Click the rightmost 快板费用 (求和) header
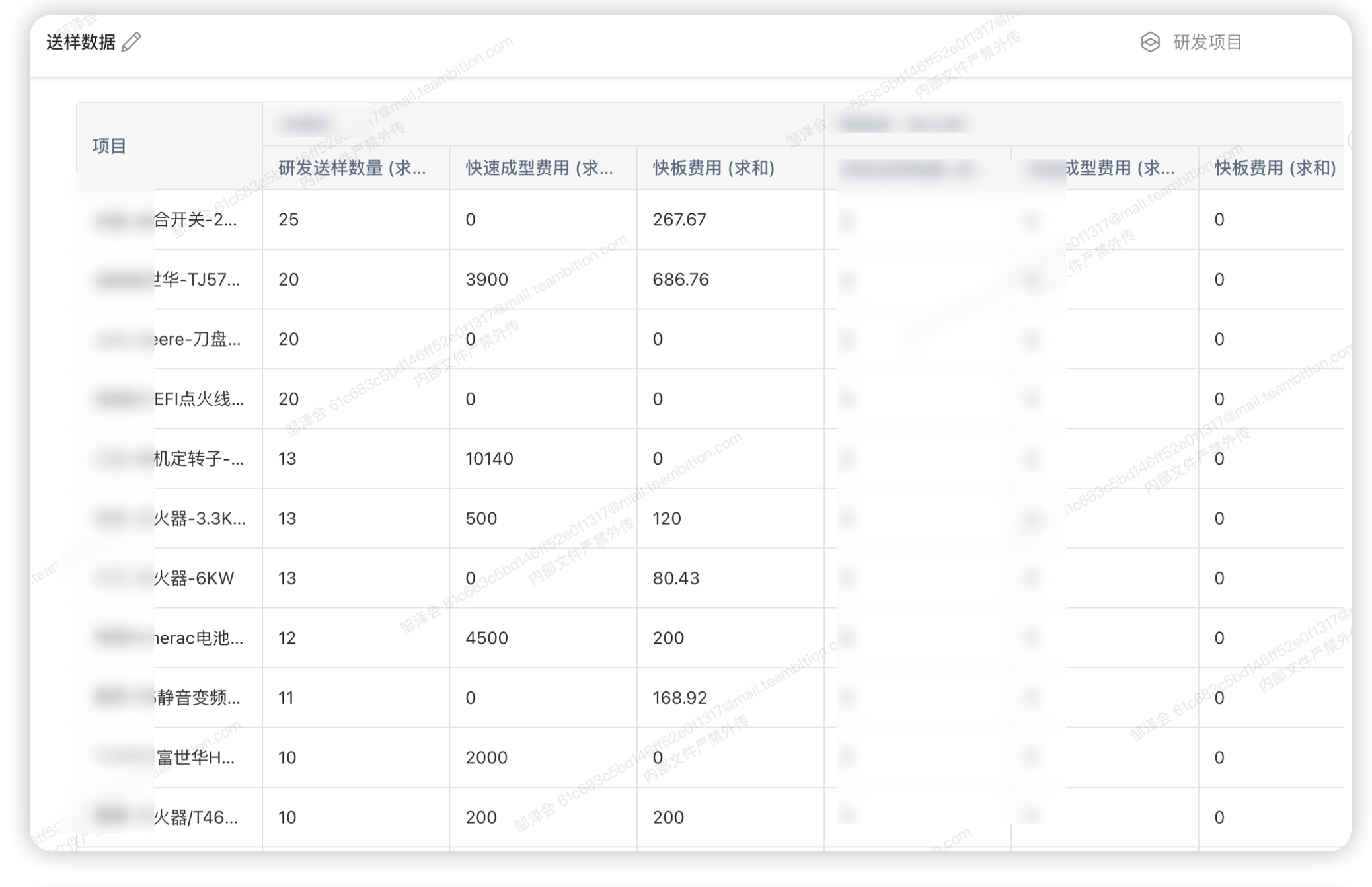1372x887 pixels. (1275, 168)
